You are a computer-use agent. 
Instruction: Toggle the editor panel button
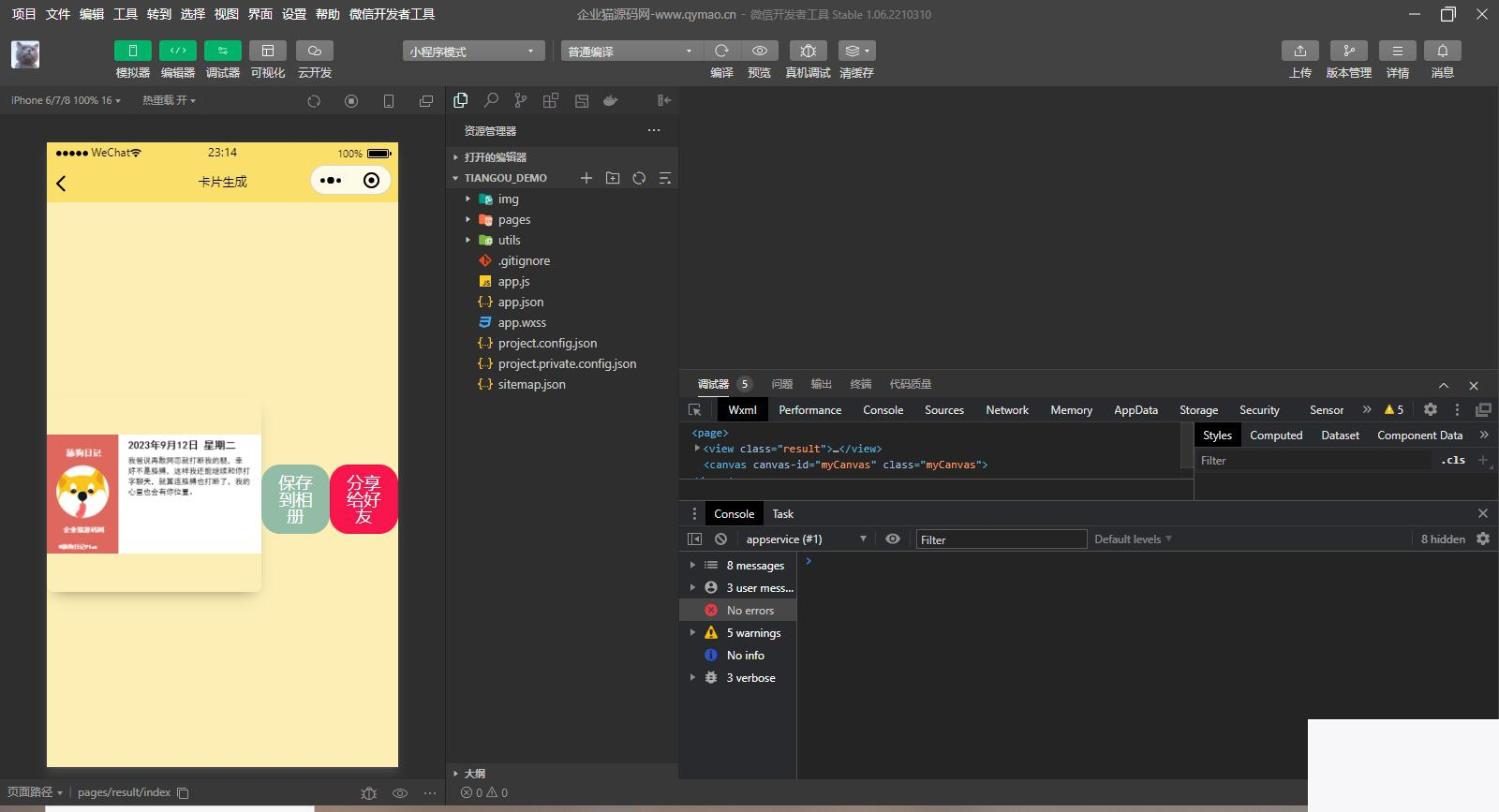[178, 51]
